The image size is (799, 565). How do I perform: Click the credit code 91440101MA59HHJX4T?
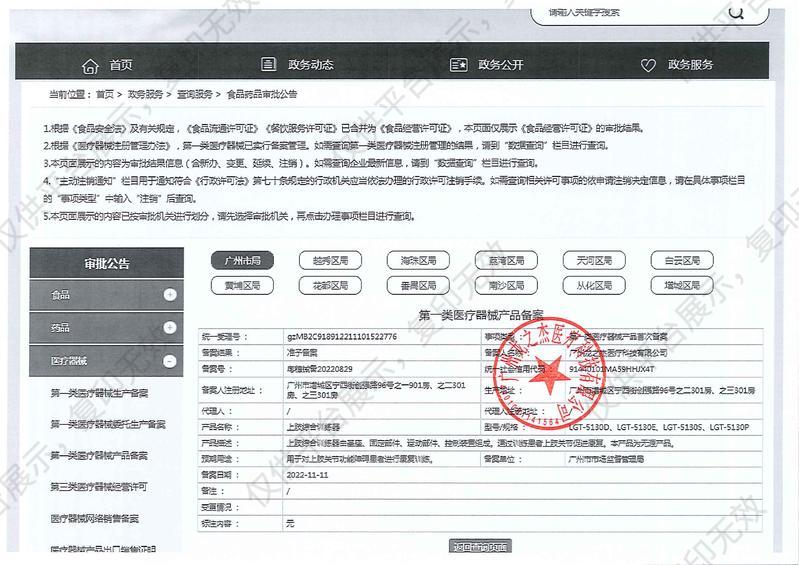[612, 369]
